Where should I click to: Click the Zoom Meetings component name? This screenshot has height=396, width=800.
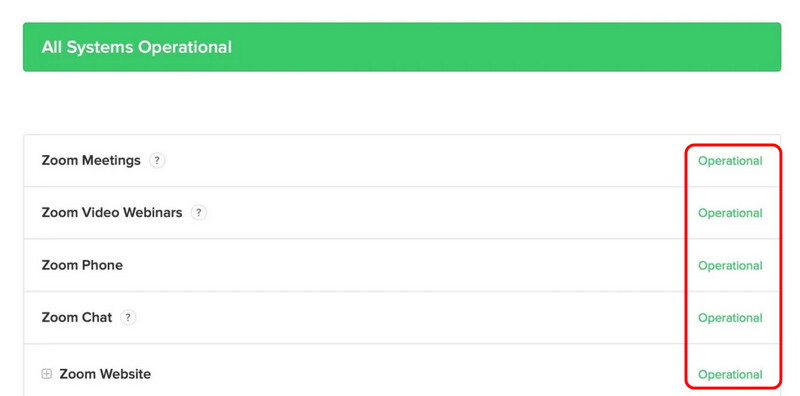pos(91,161)
